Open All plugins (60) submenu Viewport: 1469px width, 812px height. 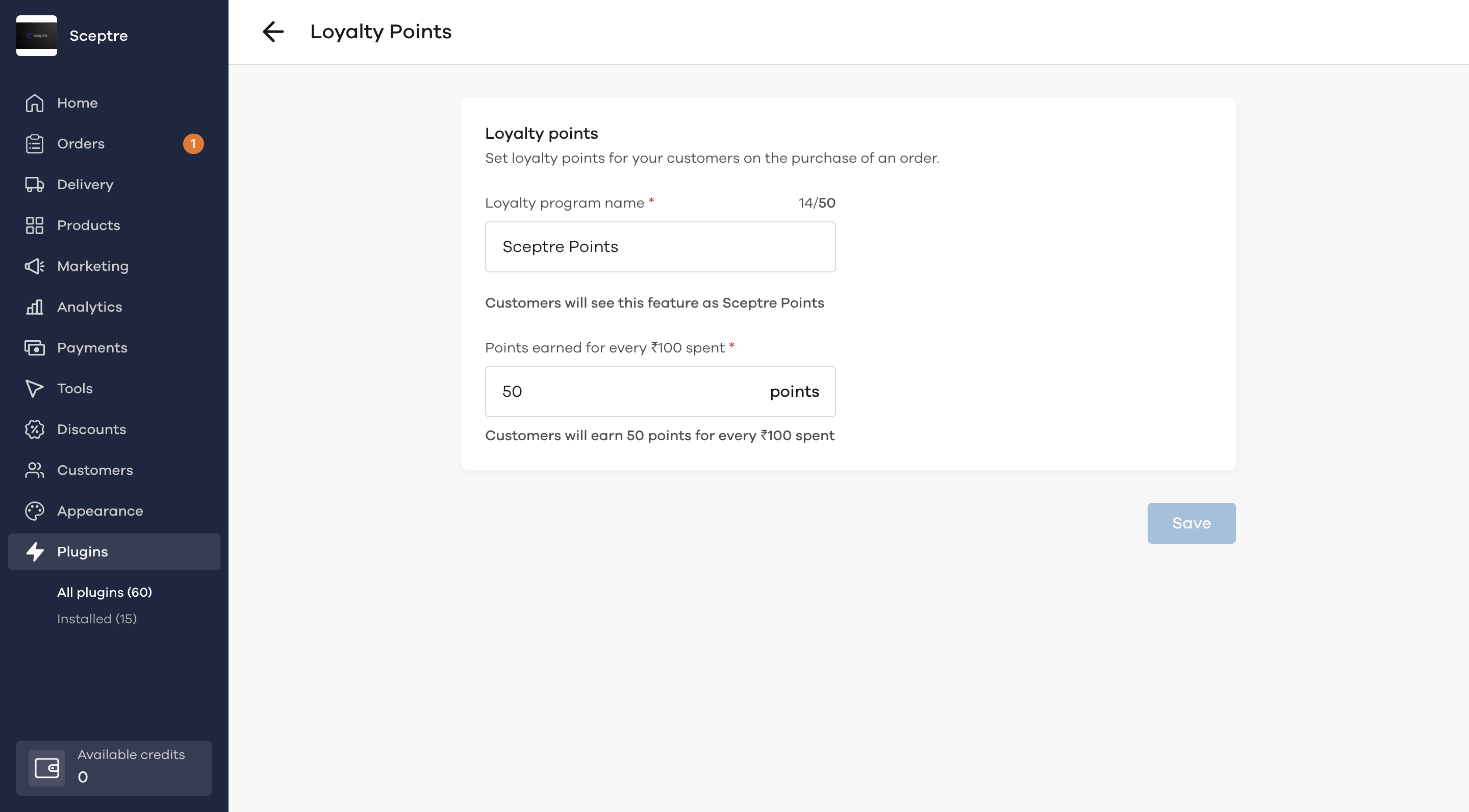[105, 593]
